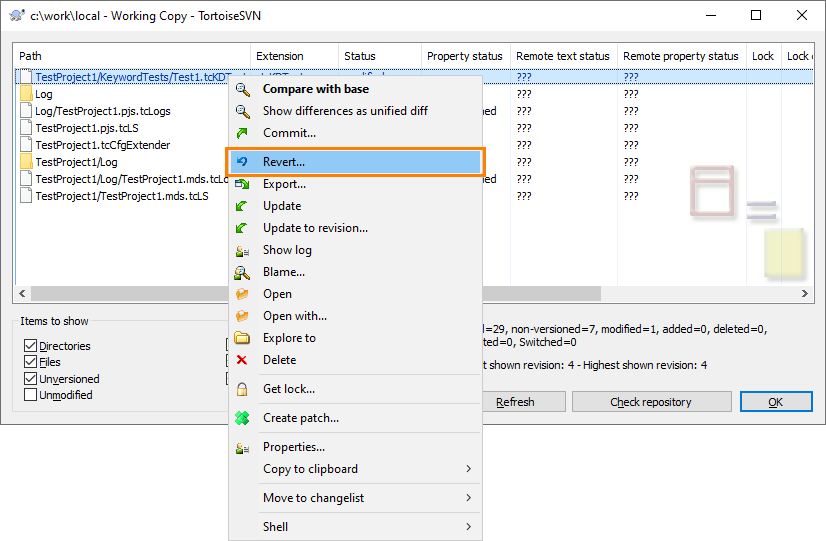This screenshot has width=826, height=541.
Task: Open Show log from context menu
Action: coord(356,250)
